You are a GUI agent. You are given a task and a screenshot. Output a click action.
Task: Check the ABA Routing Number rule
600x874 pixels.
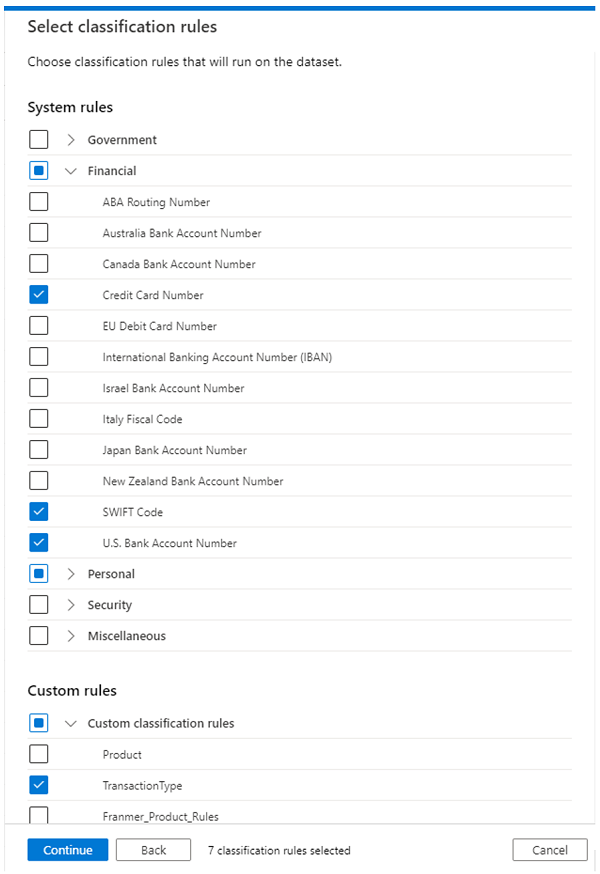38,201
